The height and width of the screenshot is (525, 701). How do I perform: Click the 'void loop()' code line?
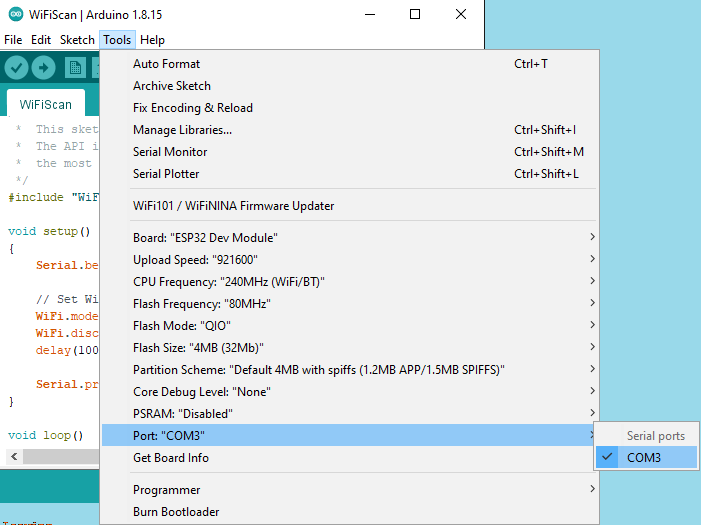click(46, 435)
